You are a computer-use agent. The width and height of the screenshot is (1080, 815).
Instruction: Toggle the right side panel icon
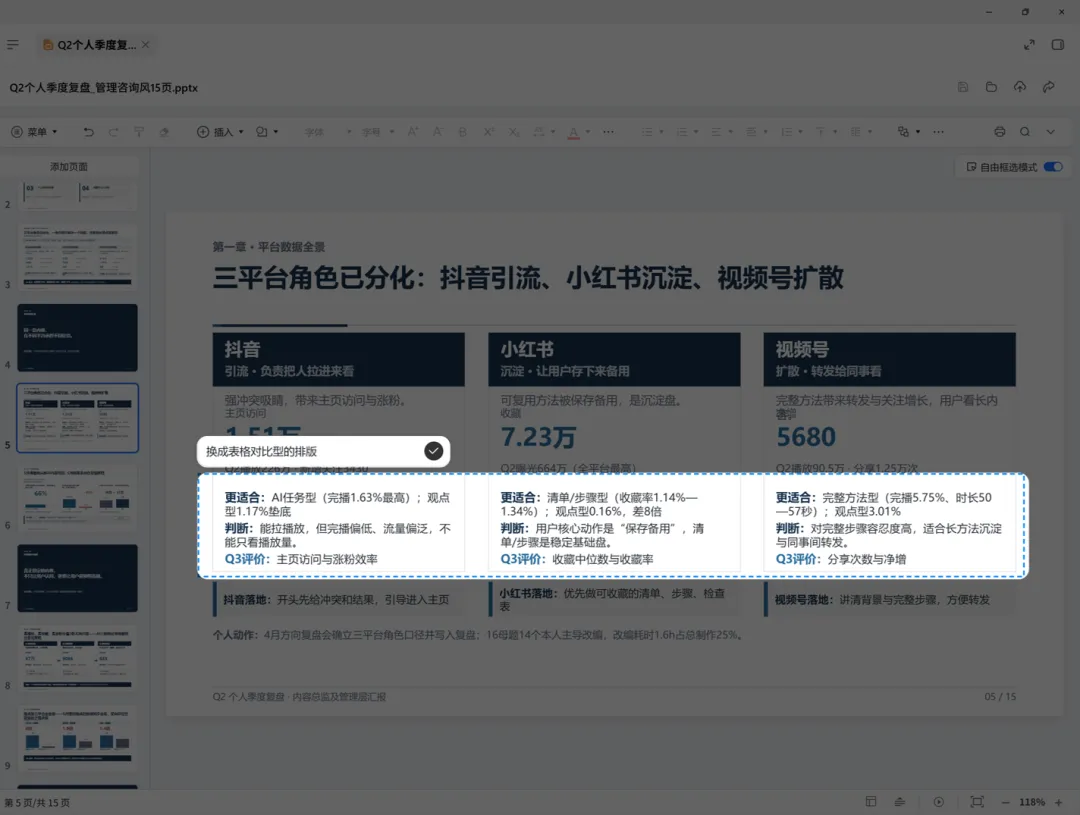click(x=1058, y=45)
